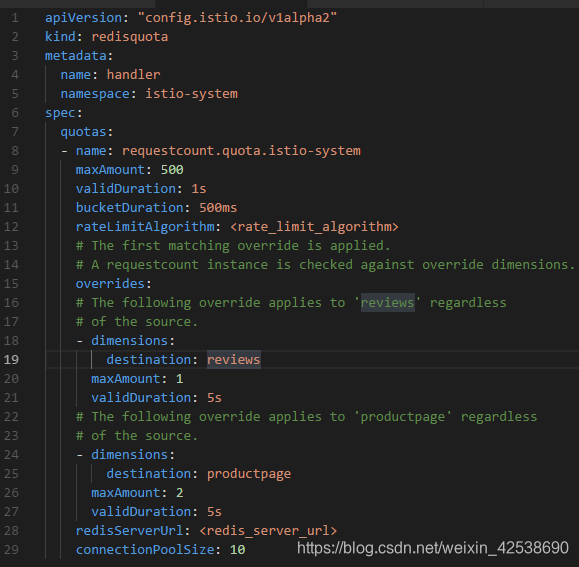
Task: Click comment about requestcount instance on line 14
Action: 325,265
